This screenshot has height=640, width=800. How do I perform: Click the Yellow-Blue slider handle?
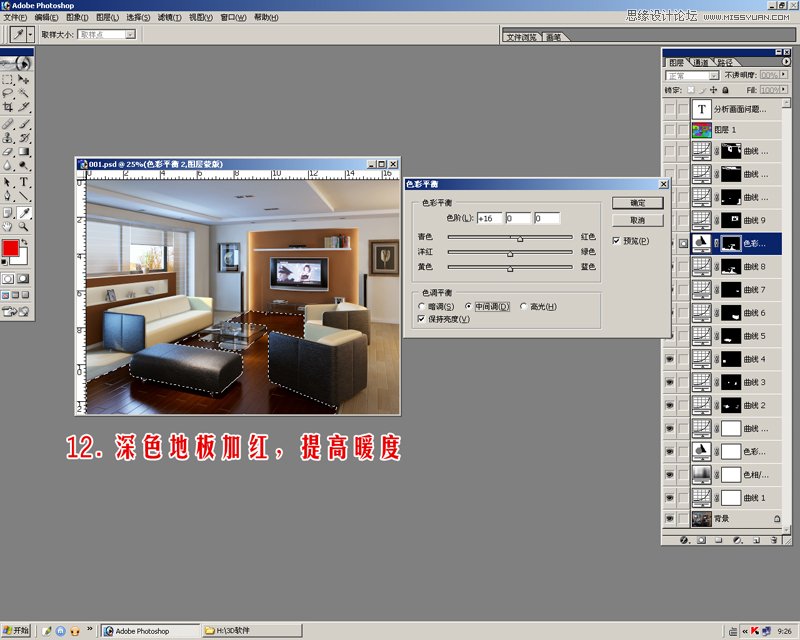pos(510,268)
